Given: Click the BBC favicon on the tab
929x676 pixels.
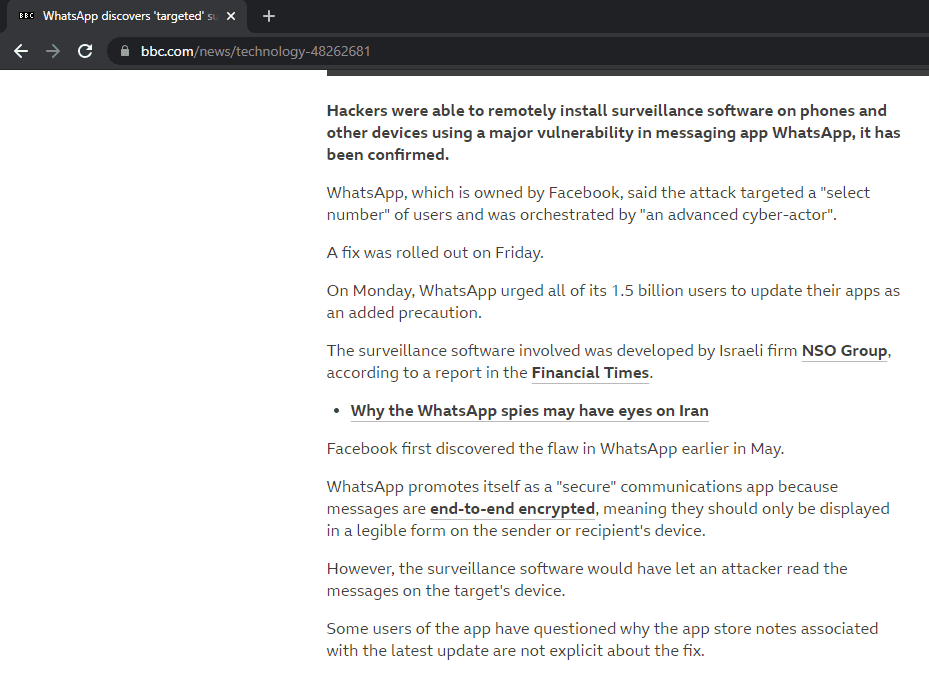Looking at the screenshot, I should (x=26, y=16).
